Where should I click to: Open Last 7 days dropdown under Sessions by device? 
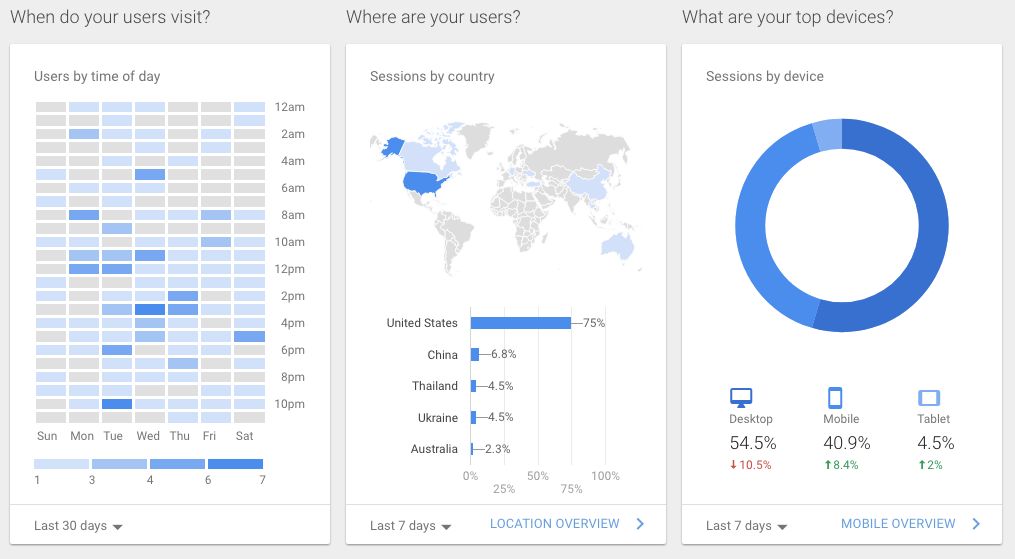point(746,526)
